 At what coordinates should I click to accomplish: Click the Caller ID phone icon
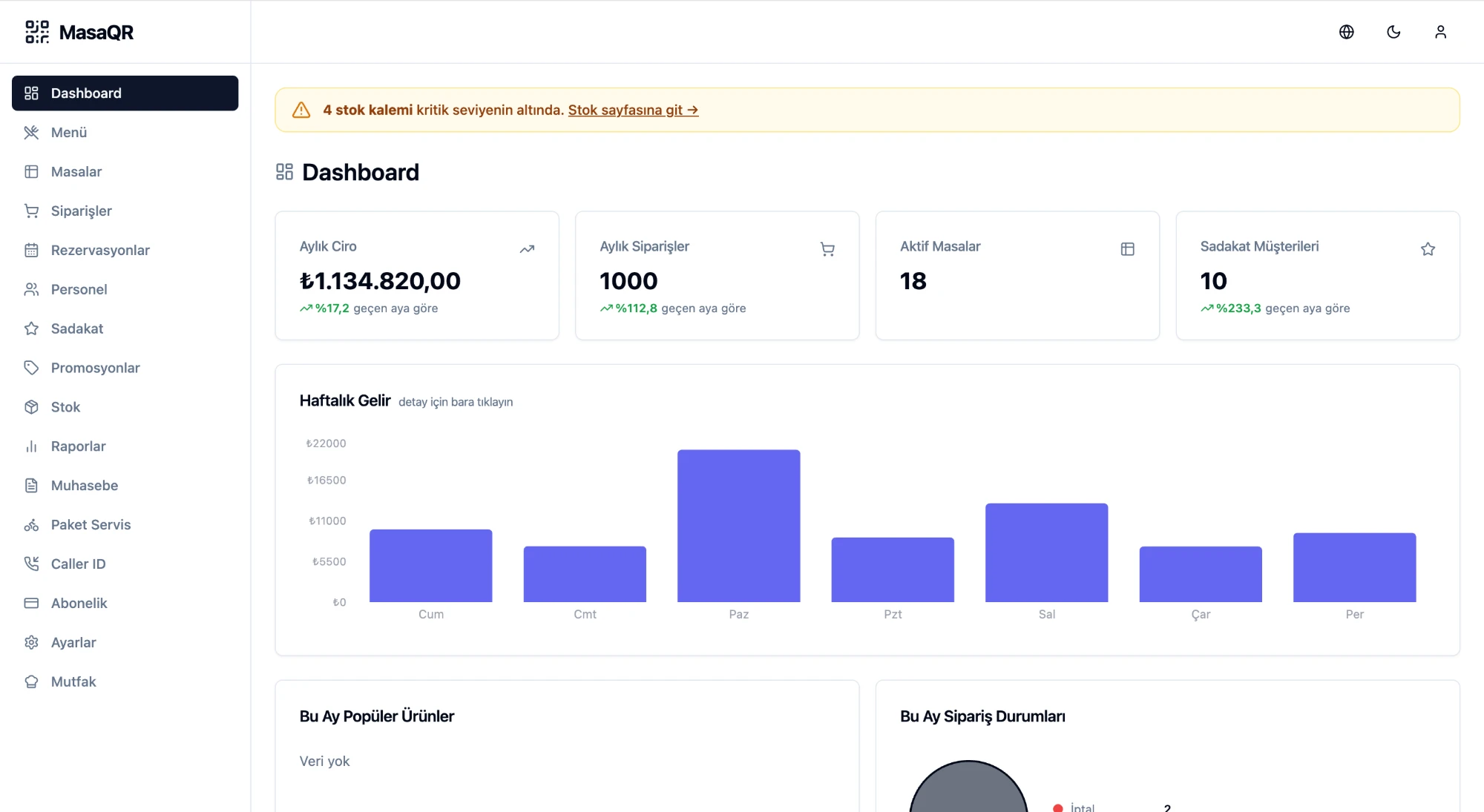coord(31,564)
